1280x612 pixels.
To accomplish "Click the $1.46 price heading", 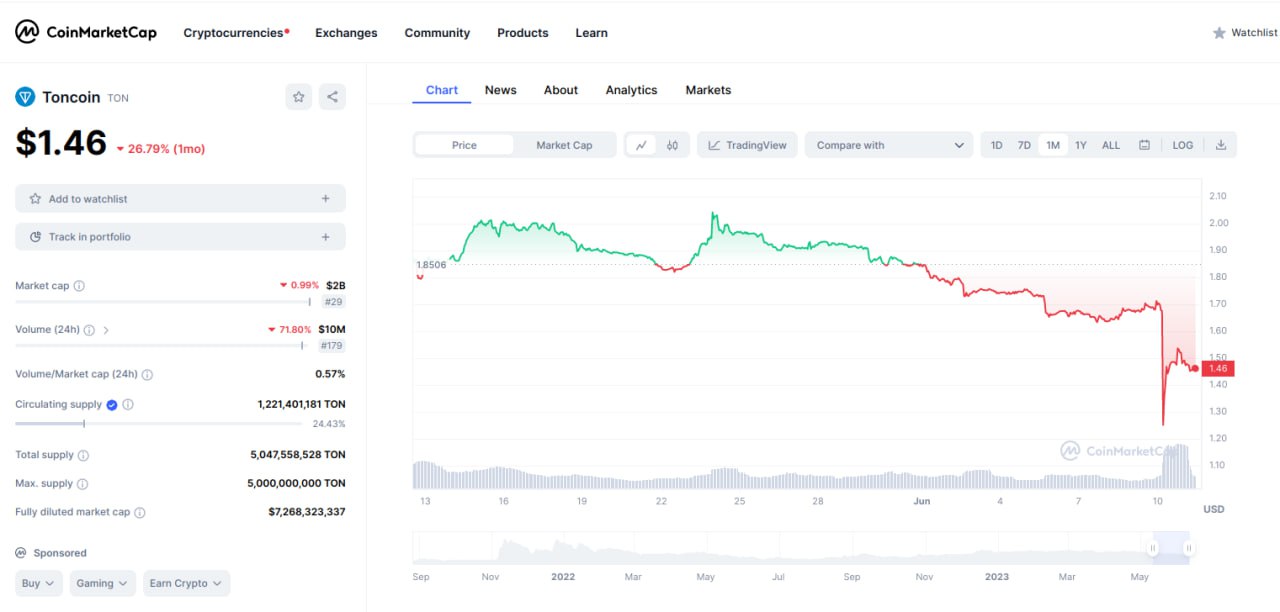I will pos(61,143).
